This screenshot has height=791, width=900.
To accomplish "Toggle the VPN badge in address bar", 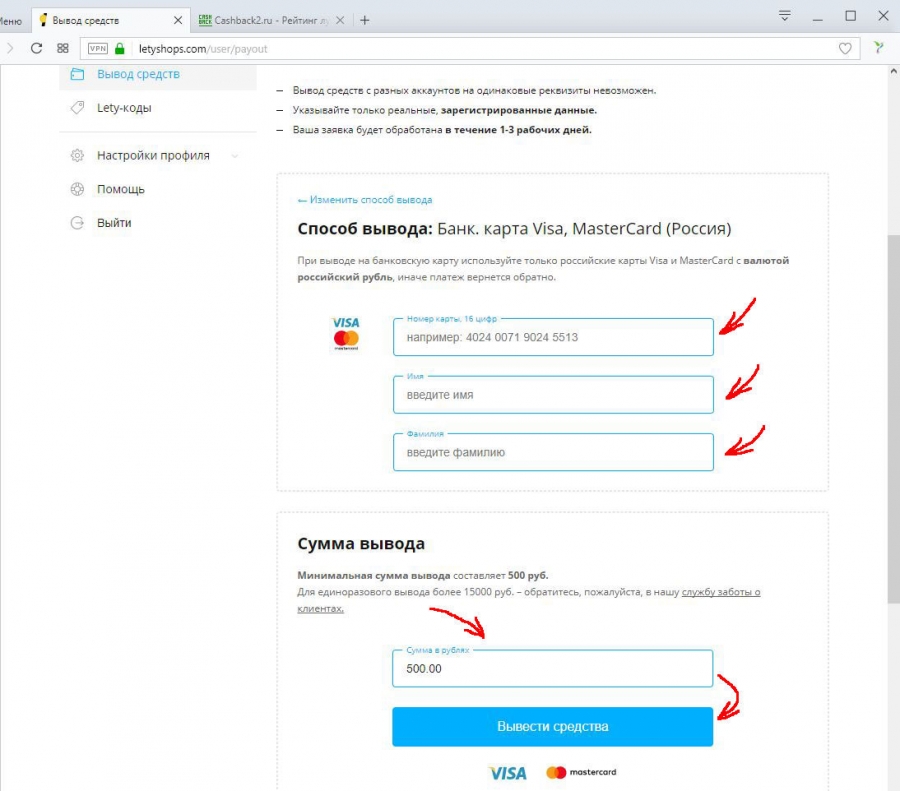I will point(98,48).
